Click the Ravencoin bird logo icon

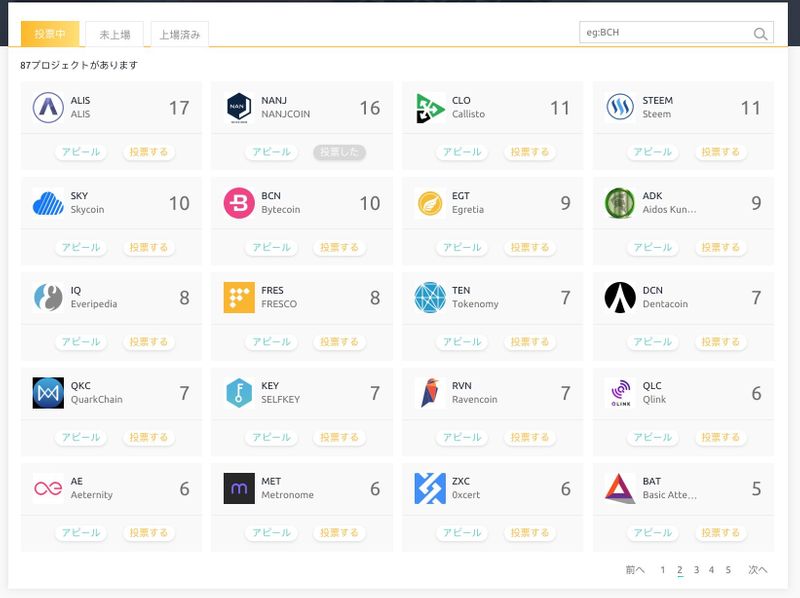tap(430, 393)
